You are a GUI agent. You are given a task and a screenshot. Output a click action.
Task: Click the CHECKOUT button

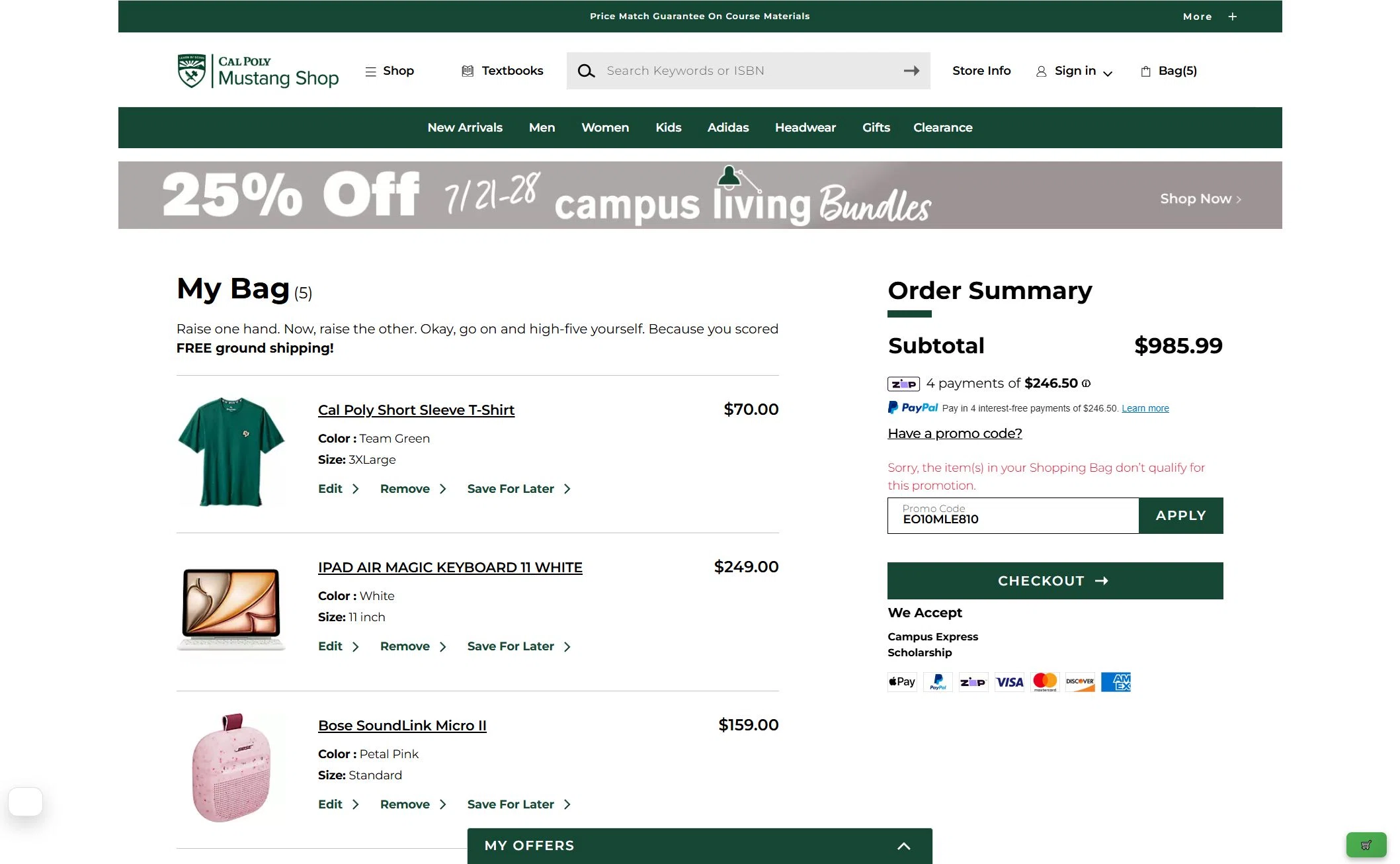[x=1055, y=581]
